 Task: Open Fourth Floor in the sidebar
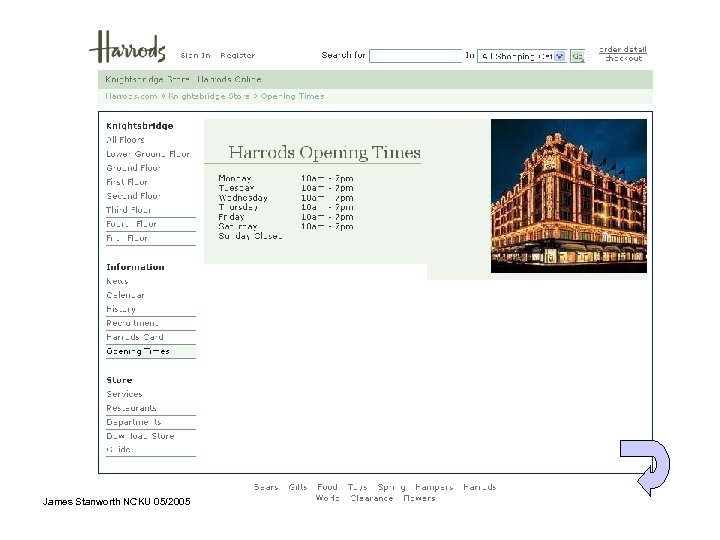pyautogui.click(x=131, y=224)
